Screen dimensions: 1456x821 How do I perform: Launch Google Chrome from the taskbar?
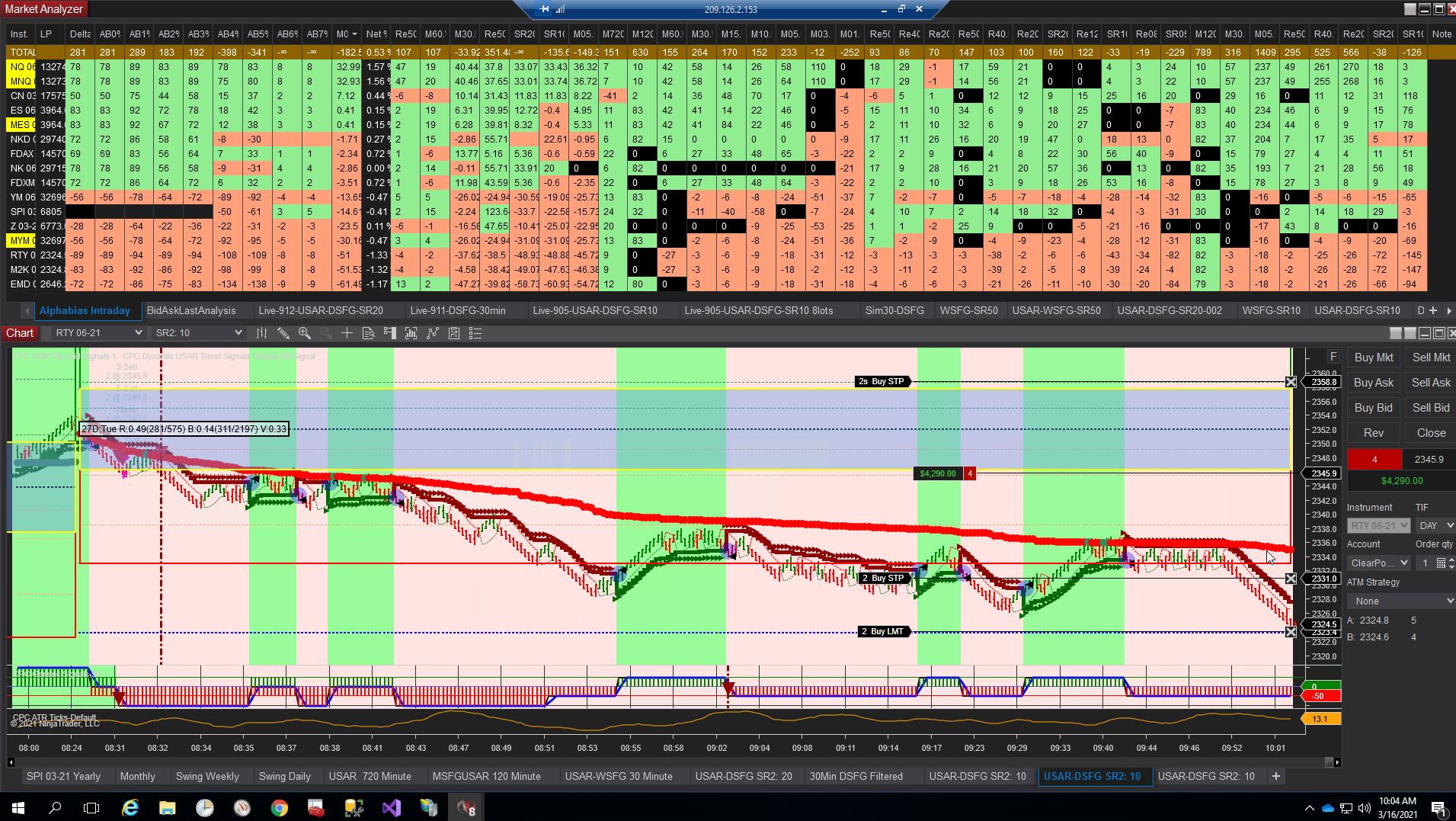pos(278,807)
